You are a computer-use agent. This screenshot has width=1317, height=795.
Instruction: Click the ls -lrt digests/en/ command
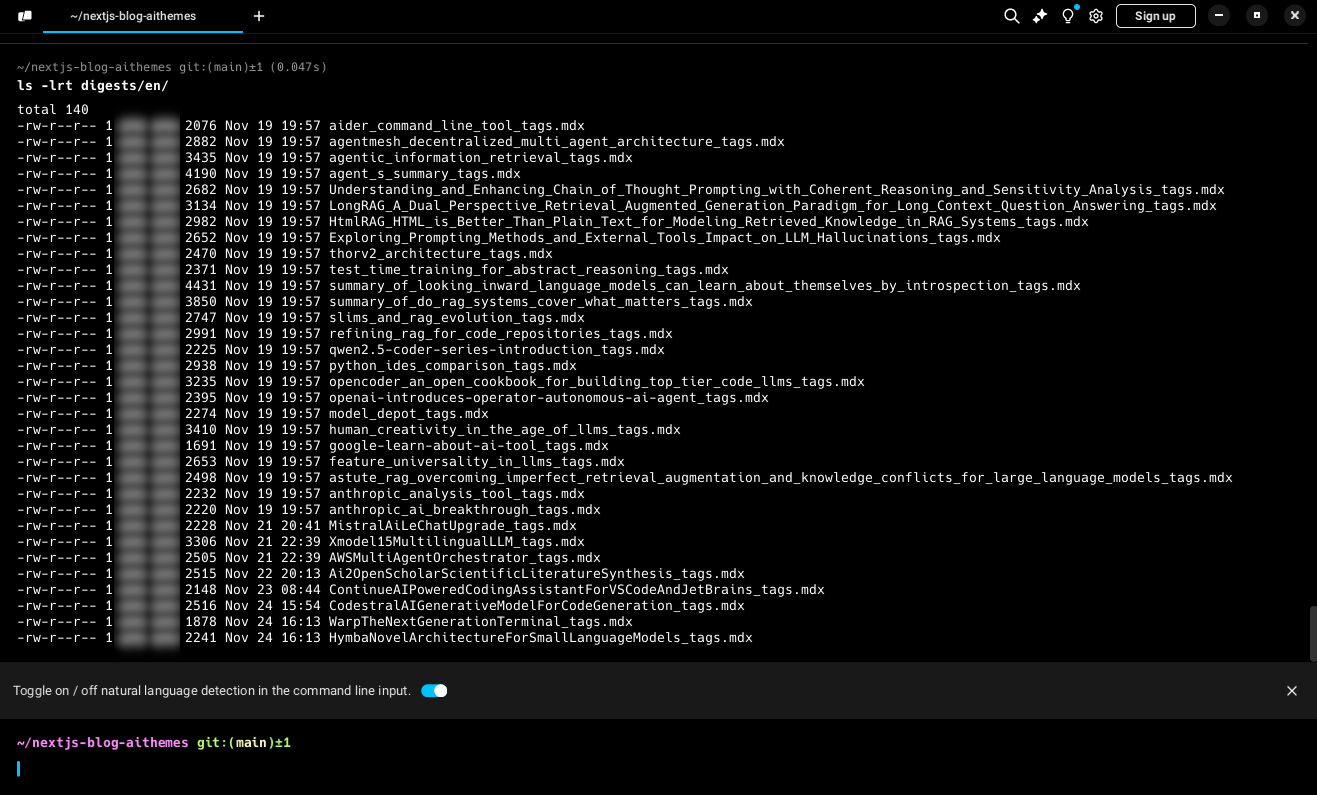(93, 86)
